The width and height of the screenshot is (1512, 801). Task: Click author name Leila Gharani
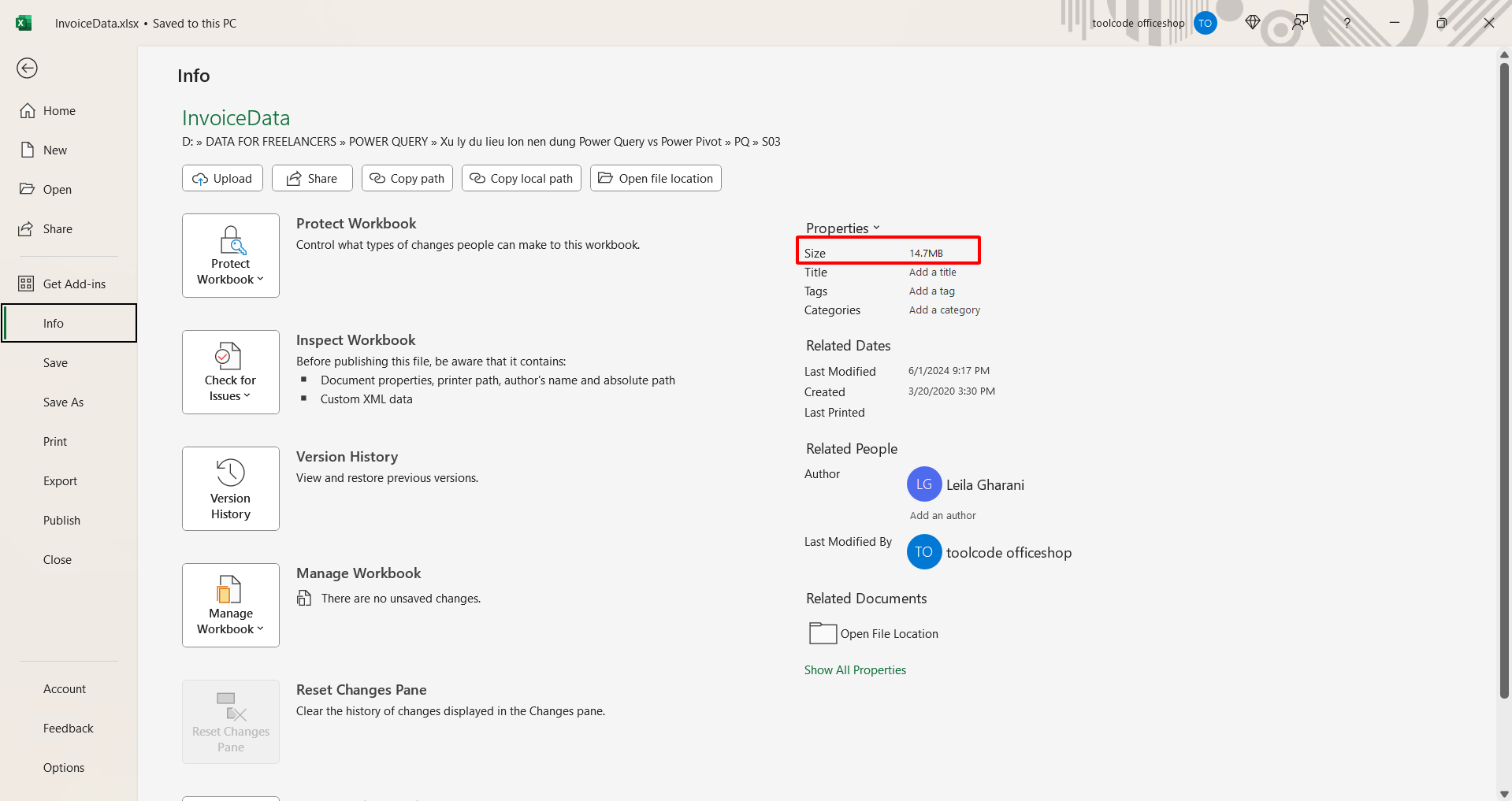[985, 485]
